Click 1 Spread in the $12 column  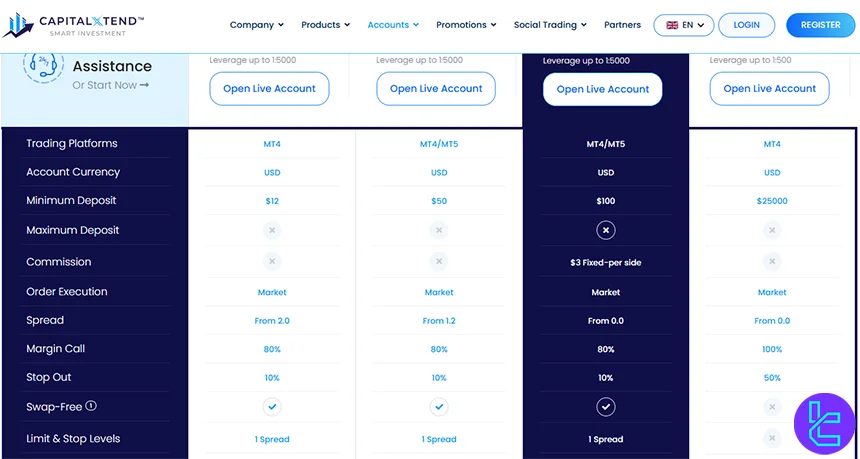tap(272, 439)
